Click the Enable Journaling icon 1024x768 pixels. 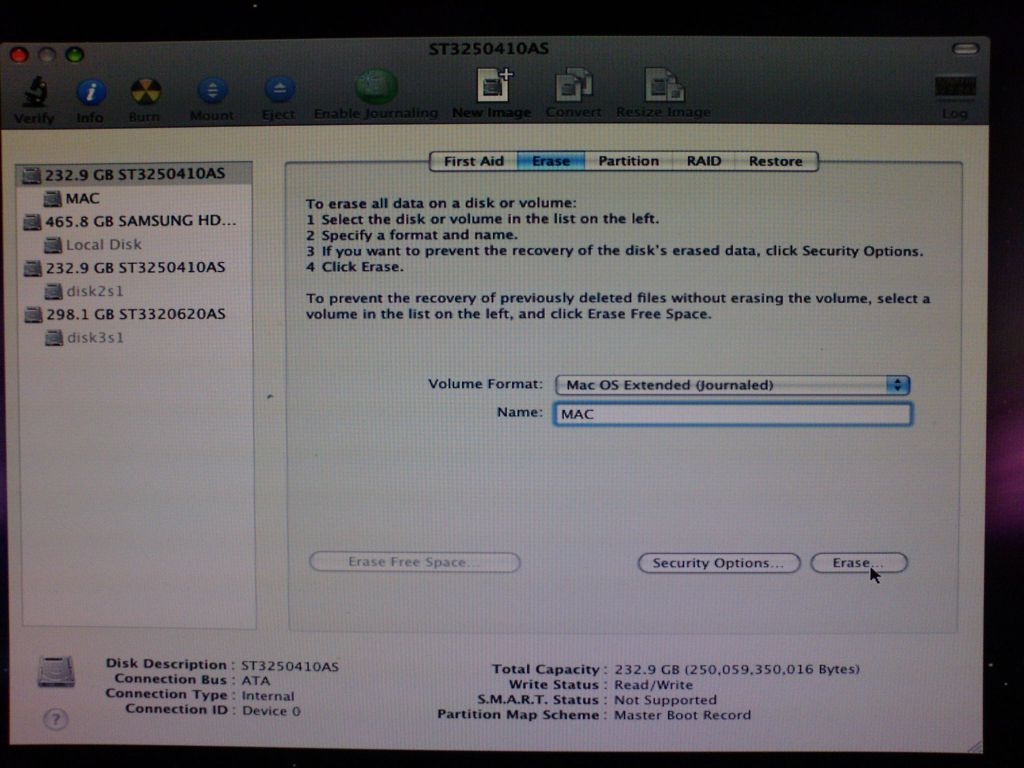click(x=376, y=87)
